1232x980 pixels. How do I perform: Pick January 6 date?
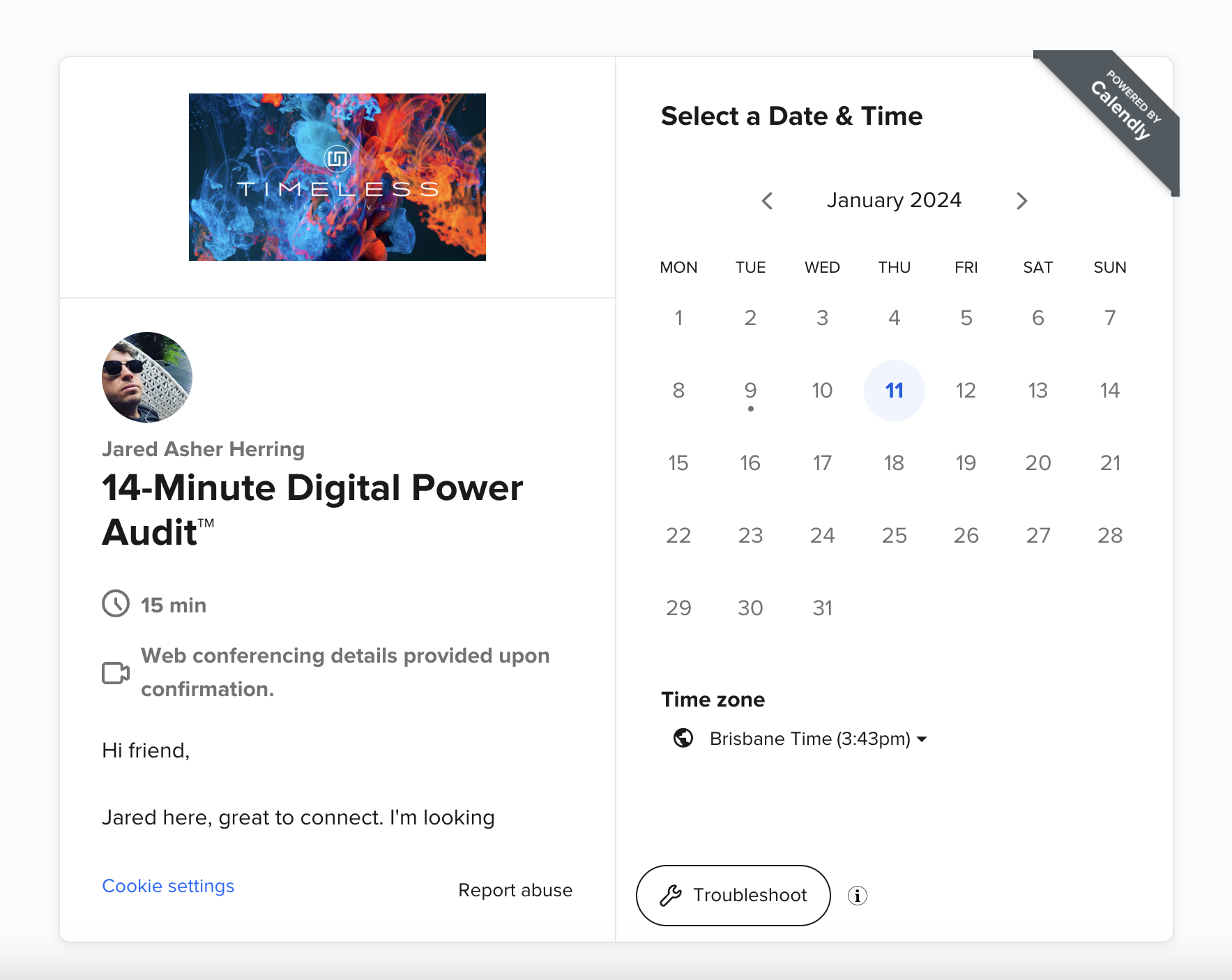(x=1038, y=318)
